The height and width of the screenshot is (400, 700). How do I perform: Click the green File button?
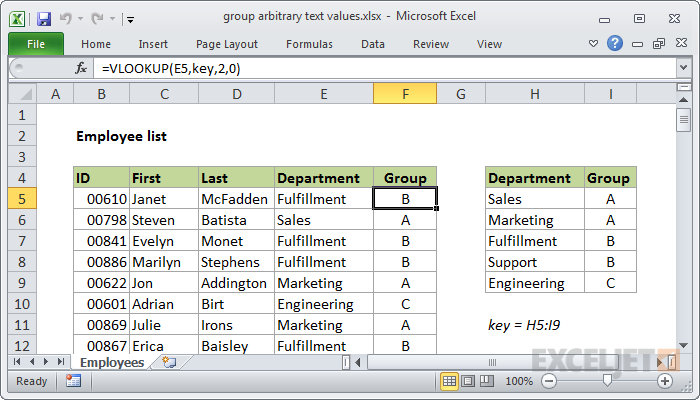coord(36,44)
